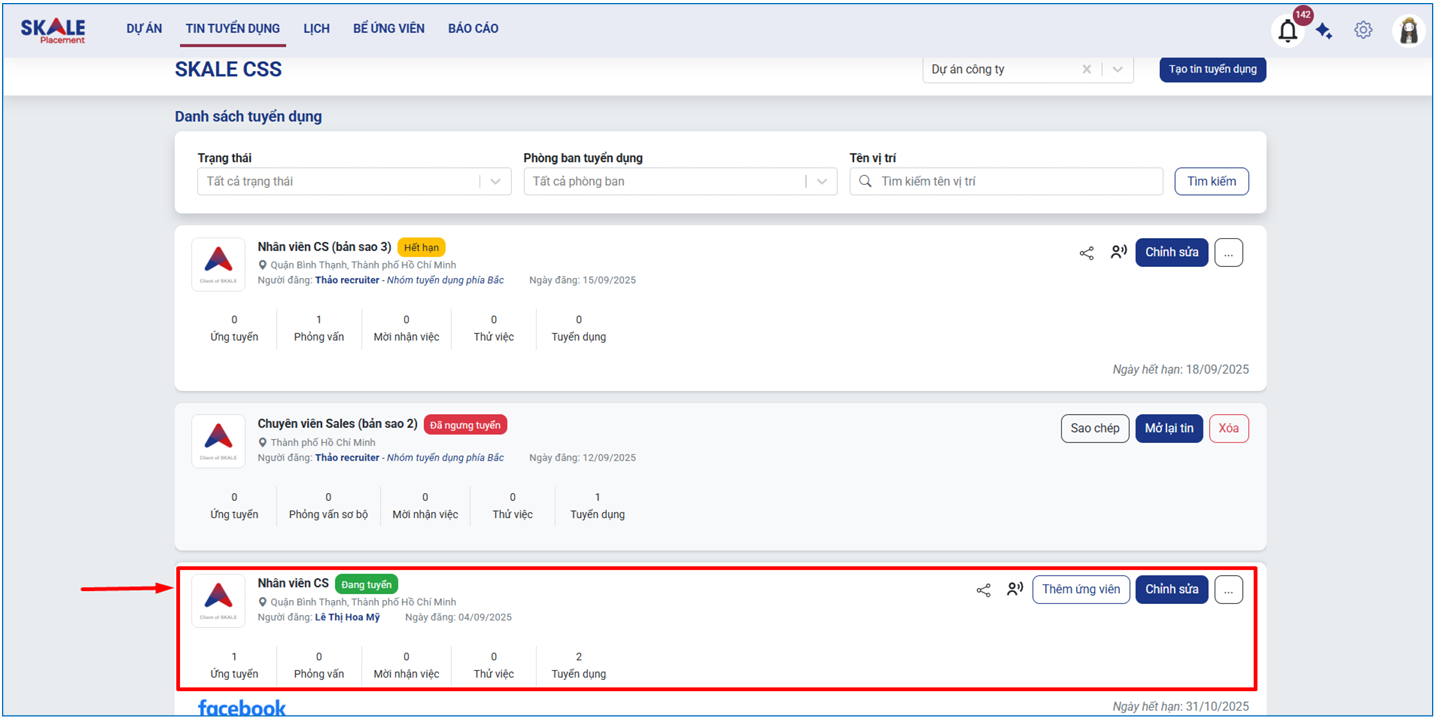The image size is (1434, 718).
Task: Open the Lịch tab
Action: 316,29
